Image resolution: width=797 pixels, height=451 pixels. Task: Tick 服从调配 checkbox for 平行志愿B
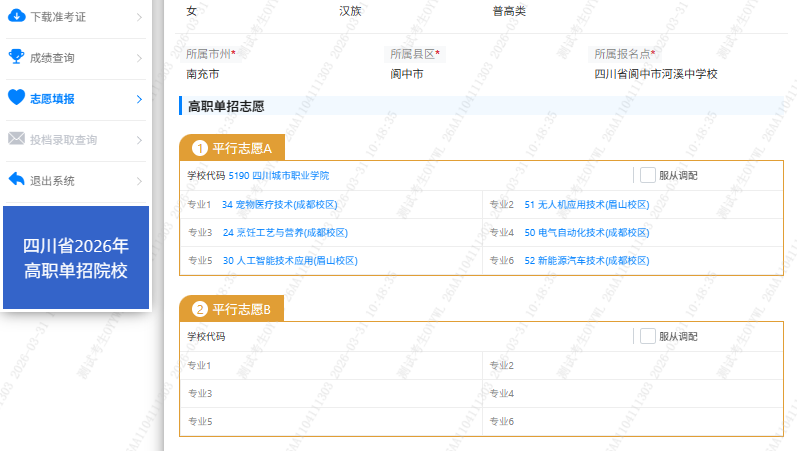[x=648, y=336]
